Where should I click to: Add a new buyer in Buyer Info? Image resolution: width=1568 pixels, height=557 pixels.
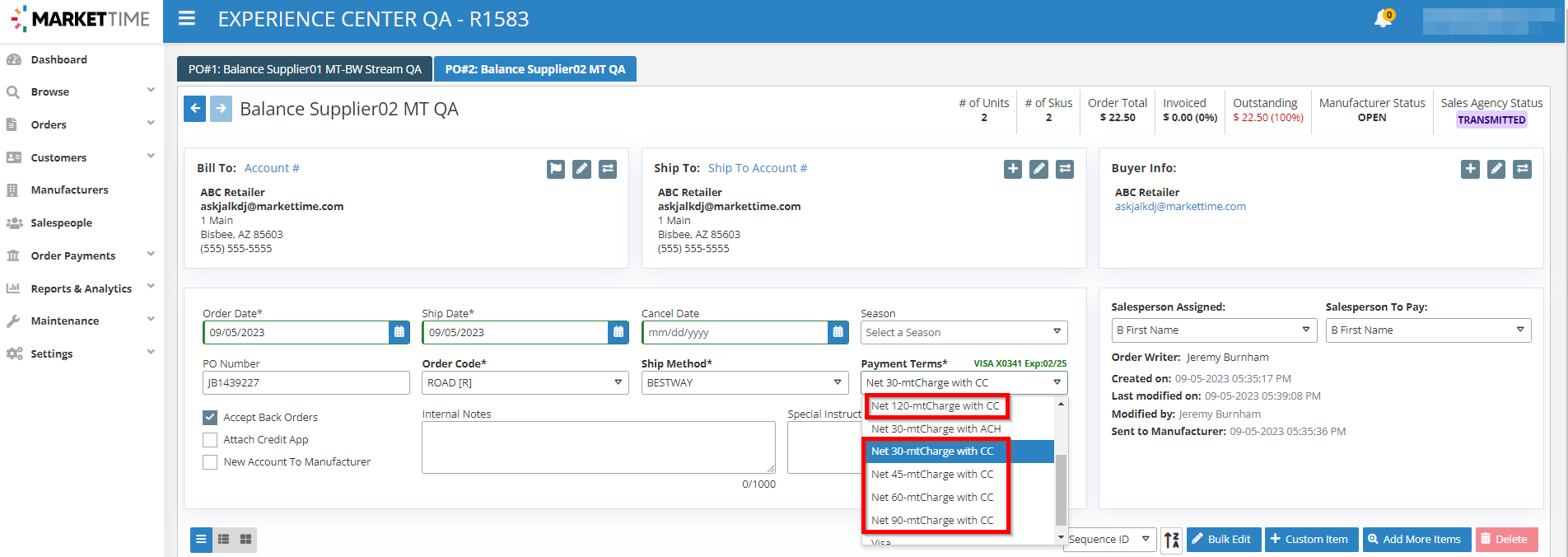click(1471, 169)
